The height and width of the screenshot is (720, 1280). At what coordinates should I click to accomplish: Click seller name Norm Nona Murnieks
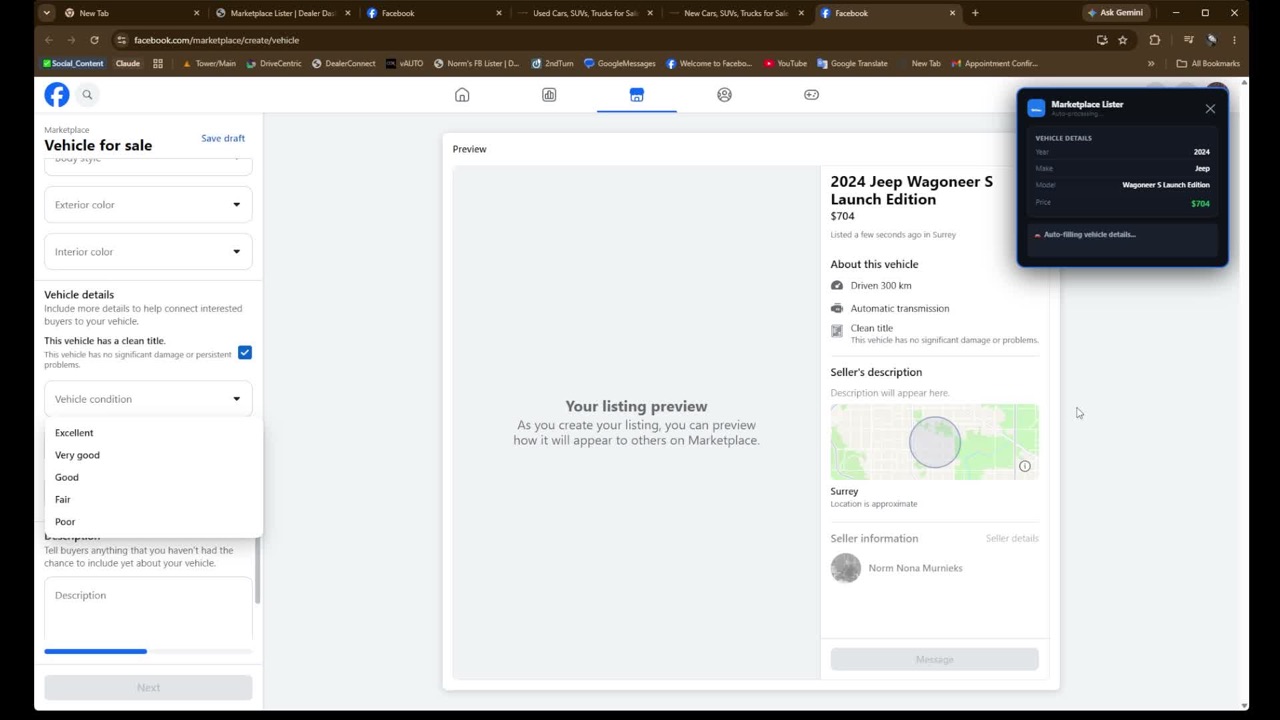[x=915, y=568]
